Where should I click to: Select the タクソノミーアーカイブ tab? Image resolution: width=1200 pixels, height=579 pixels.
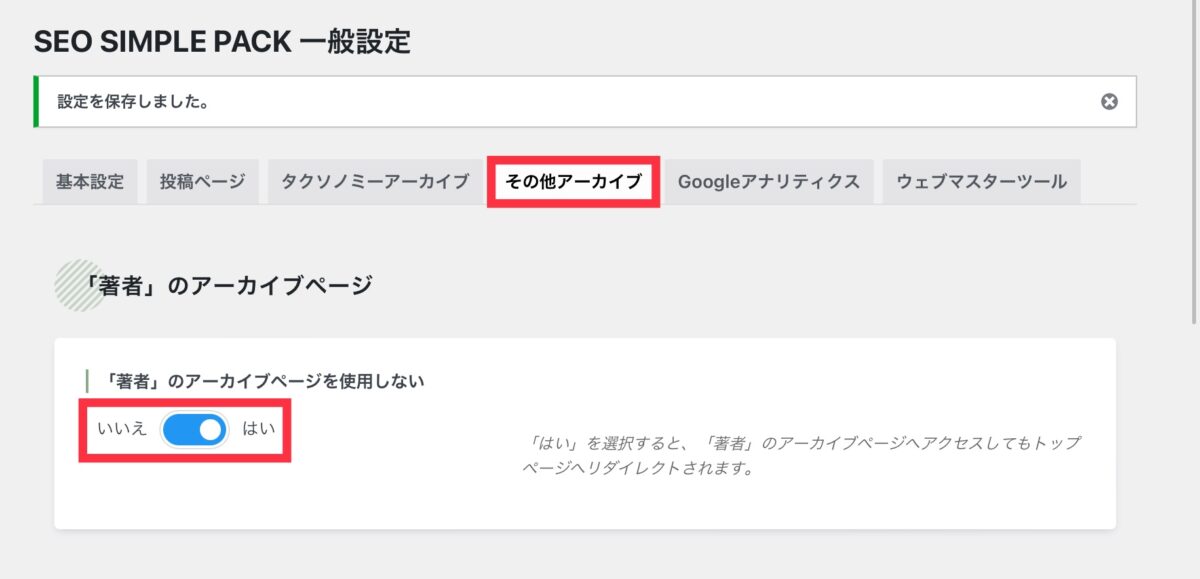(x=375, y=182)
